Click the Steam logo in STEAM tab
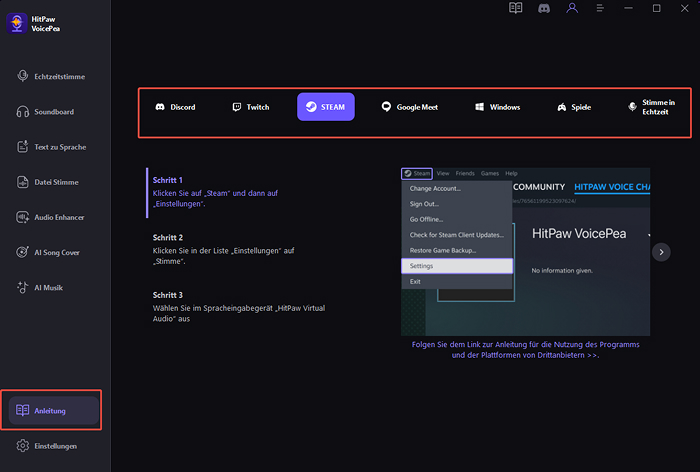This screenshot has height=472, width=700. point(311,107)
